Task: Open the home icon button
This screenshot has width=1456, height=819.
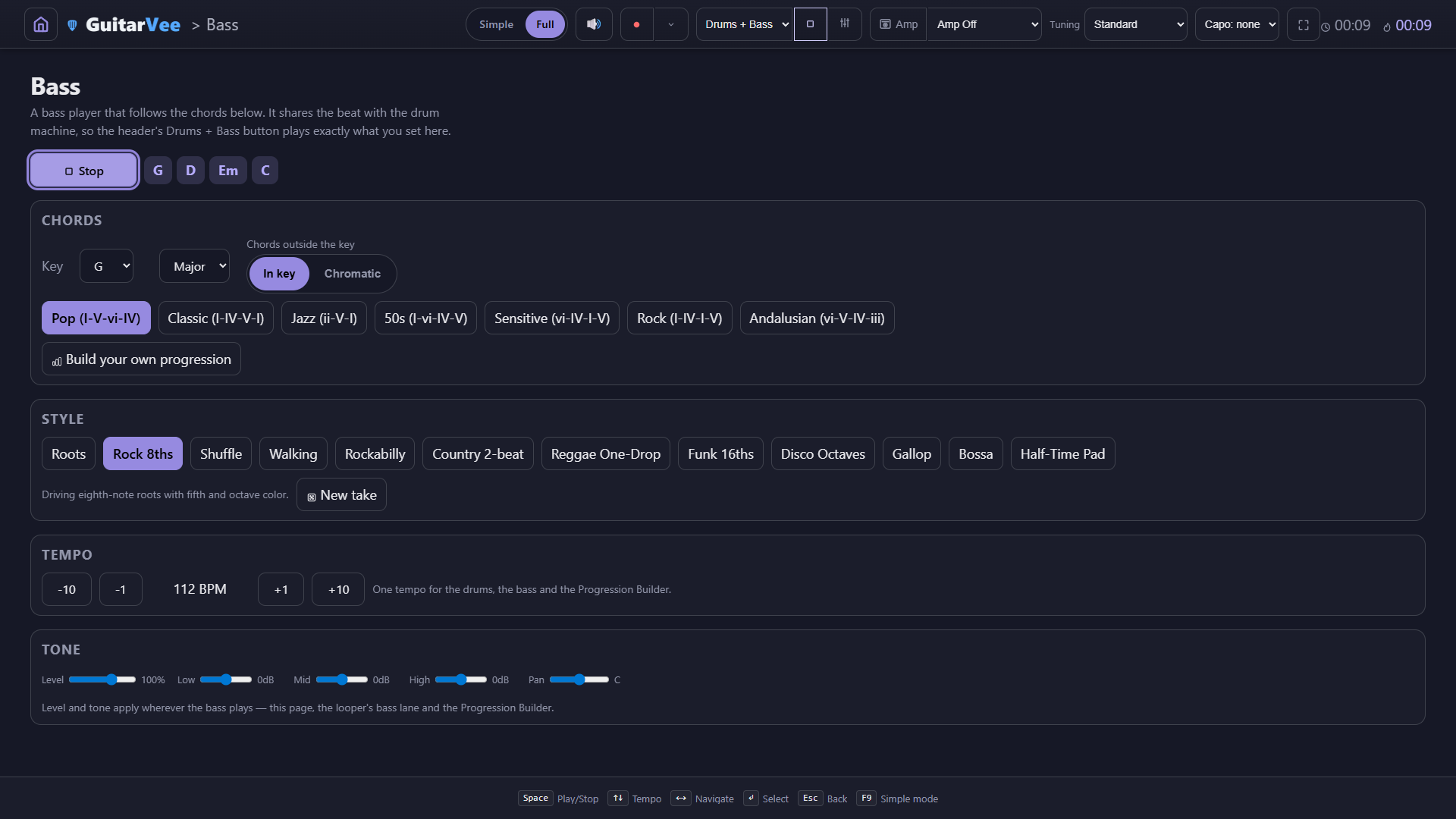Action: tap(41, 24)
